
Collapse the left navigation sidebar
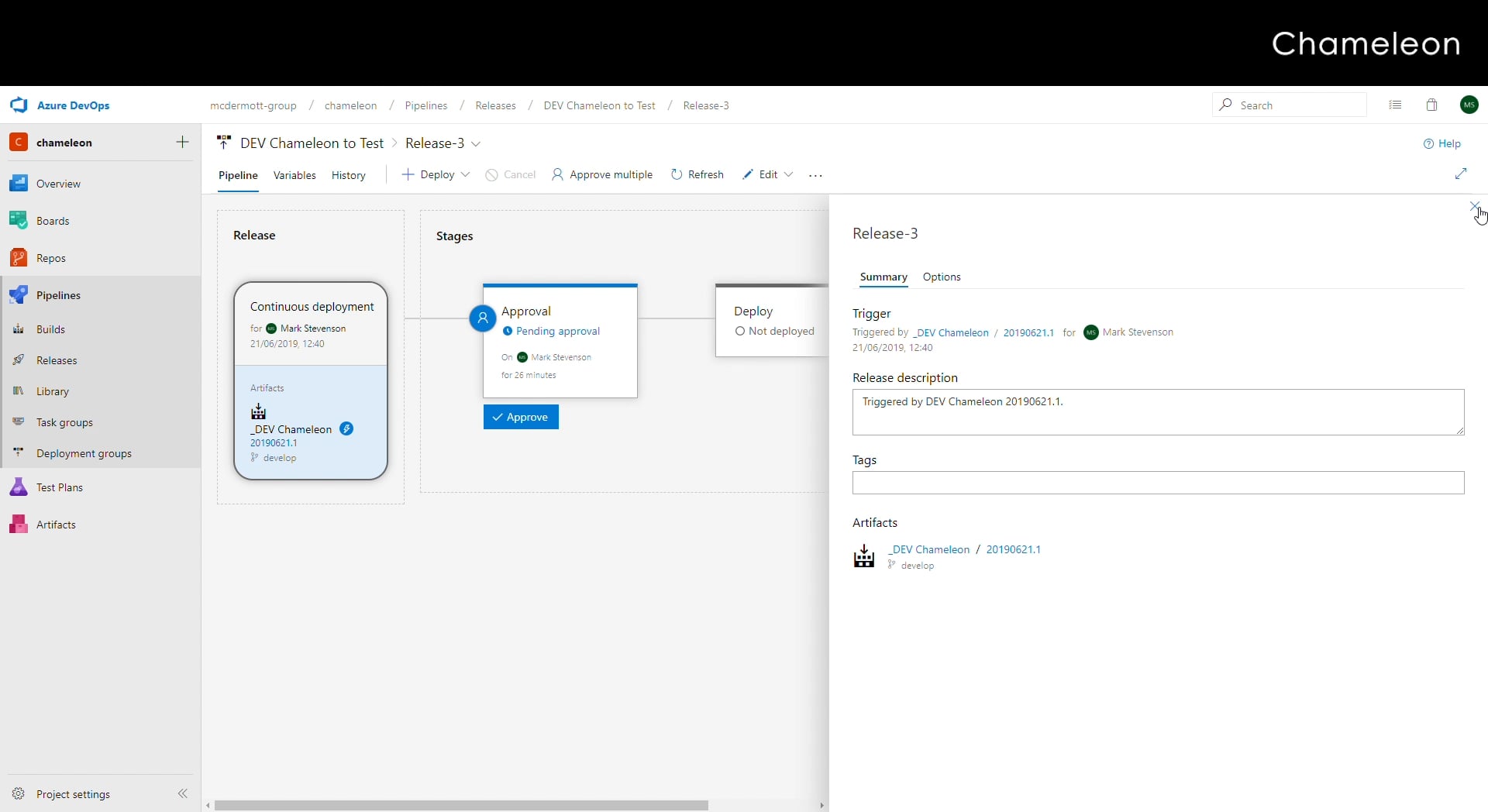click(x=183, y=793)
